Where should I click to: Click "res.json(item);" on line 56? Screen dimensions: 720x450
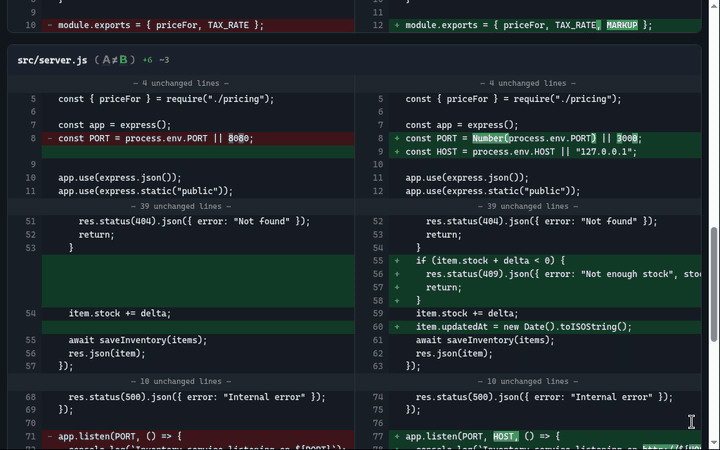pos(107,354)
